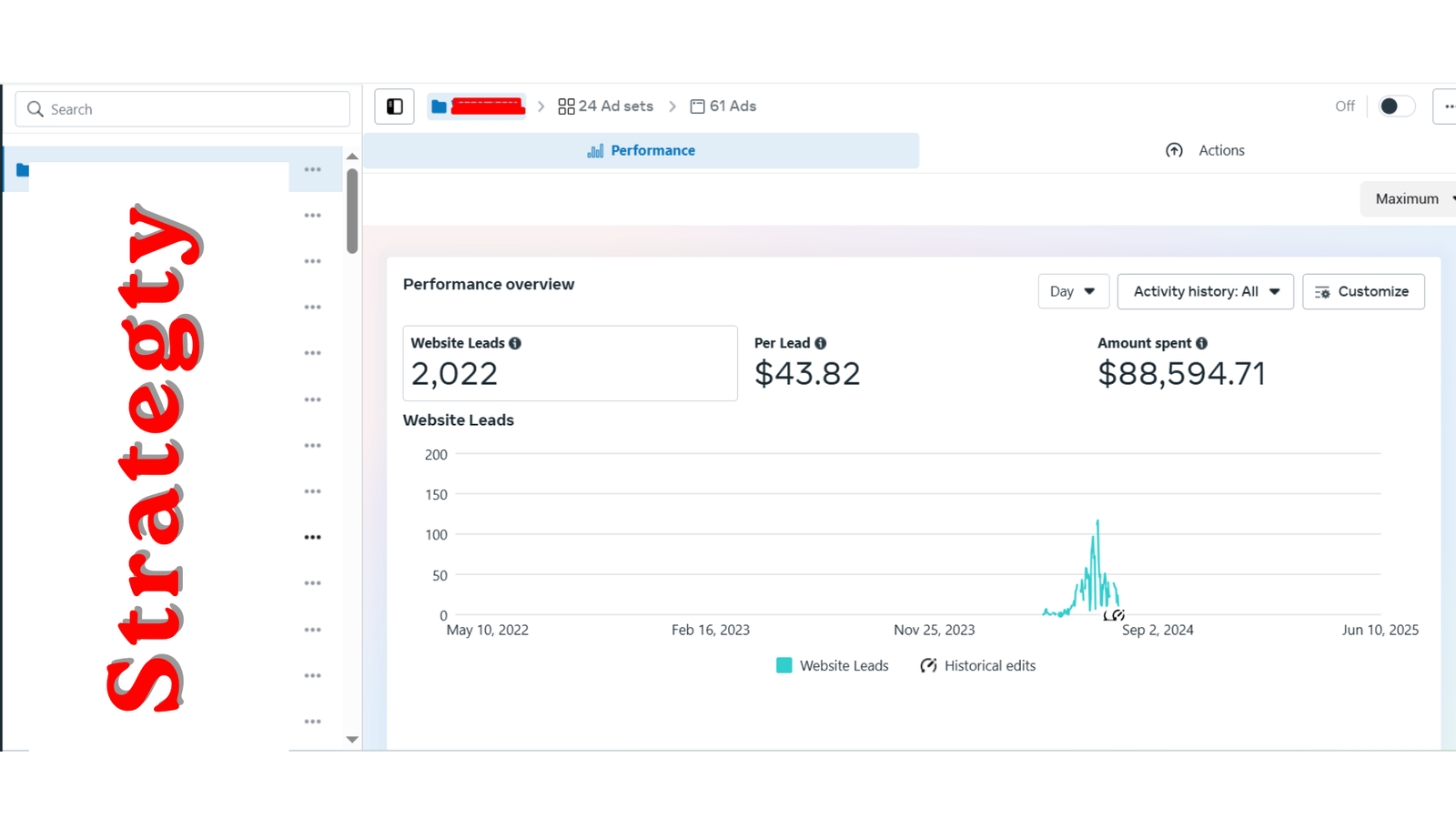Switch to the Performance tab
This screenshot has width=1456, height=819.
pyautogui.click(x=642, y=151)
